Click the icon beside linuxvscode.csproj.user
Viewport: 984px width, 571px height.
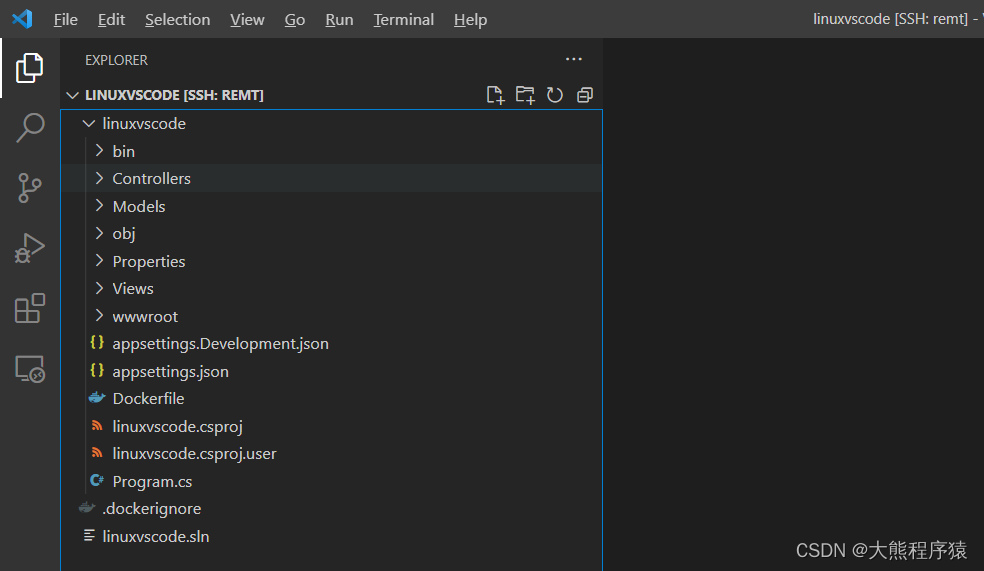[97, 452]
